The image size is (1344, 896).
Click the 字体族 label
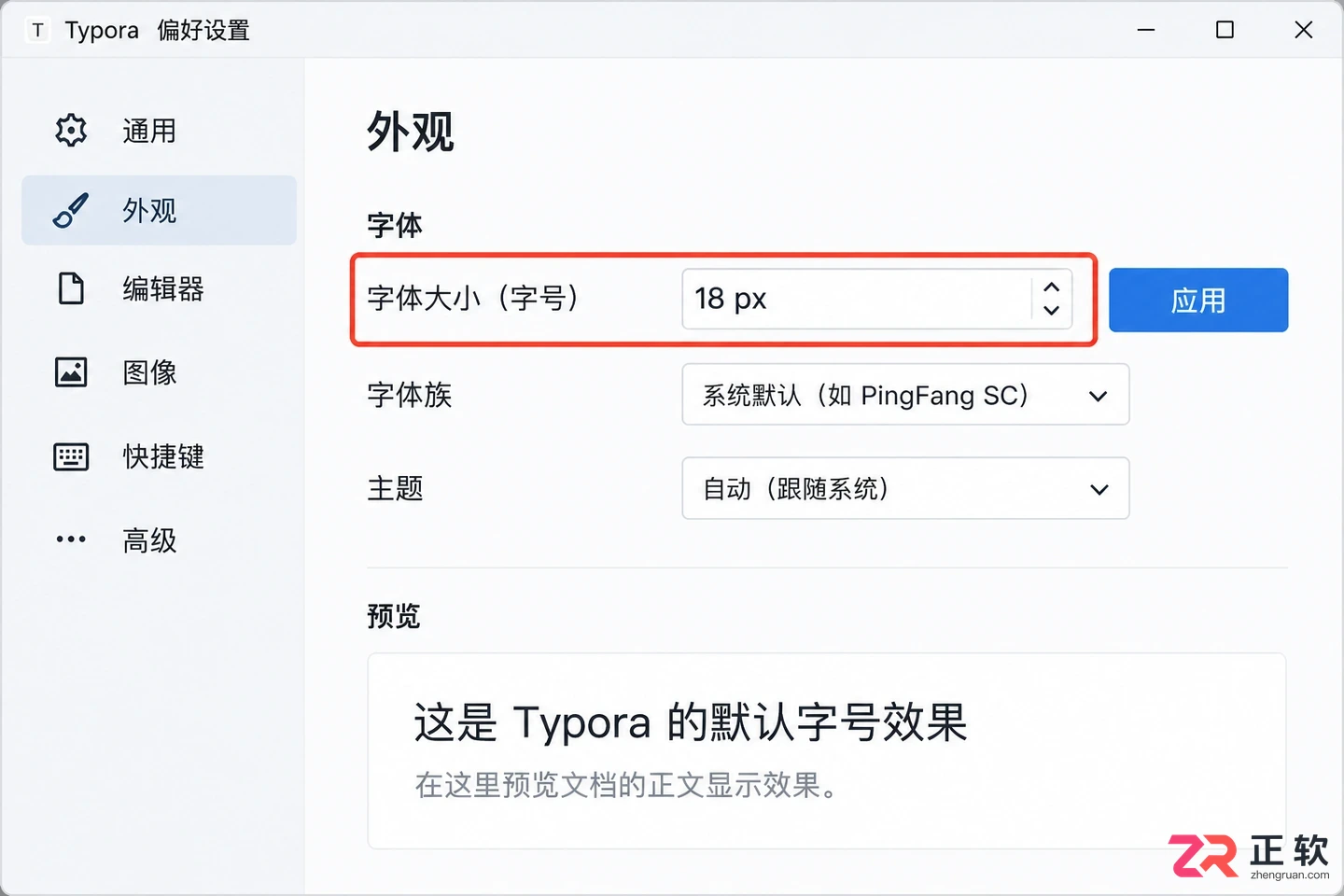point(410,395)
